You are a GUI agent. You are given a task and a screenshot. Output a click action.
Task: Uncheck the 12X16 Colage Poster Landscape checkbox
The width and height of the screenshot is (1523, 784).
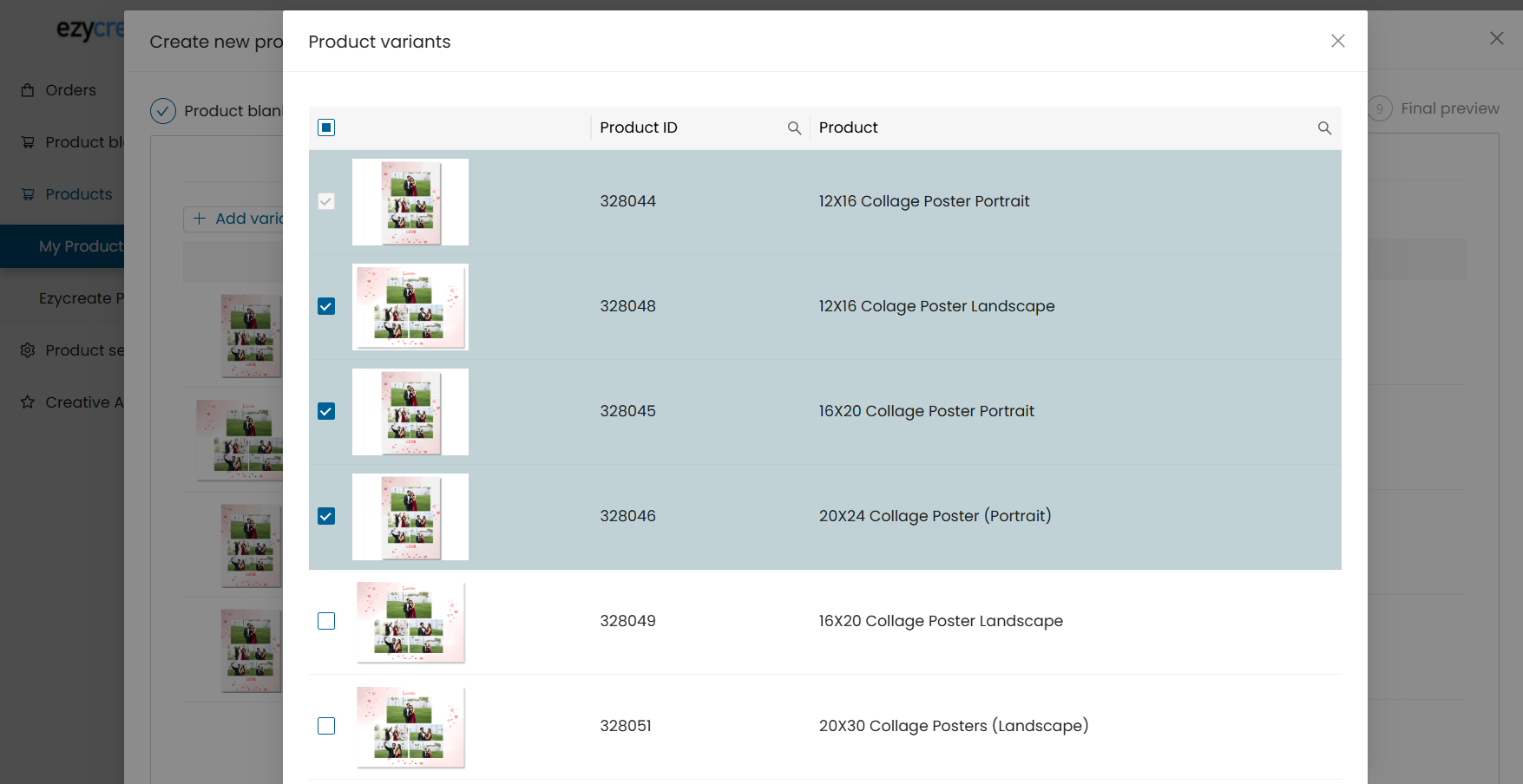[x=326, y=306]
